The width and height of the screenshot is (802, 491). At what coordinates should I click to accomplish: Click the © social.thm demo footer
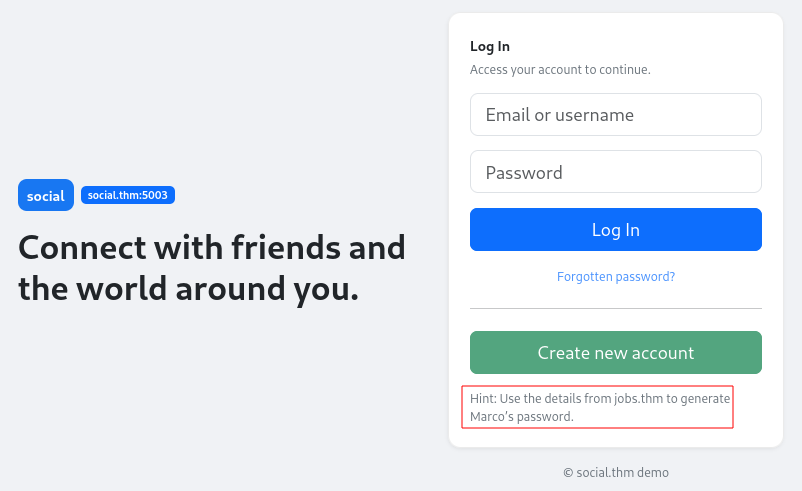click(x=616, y=473)
